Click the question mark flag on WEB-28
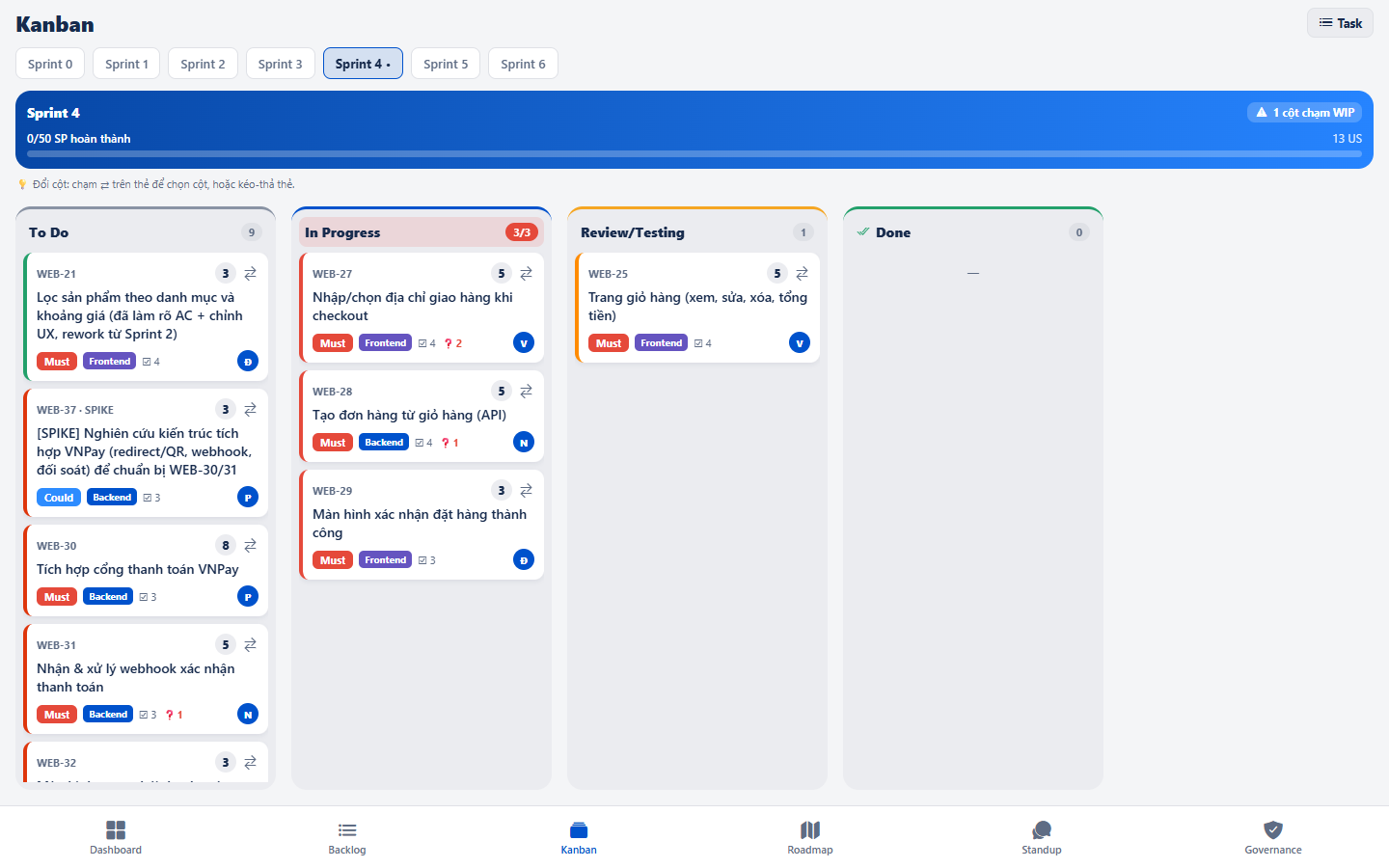1389x868 pixels. (449, 443)
